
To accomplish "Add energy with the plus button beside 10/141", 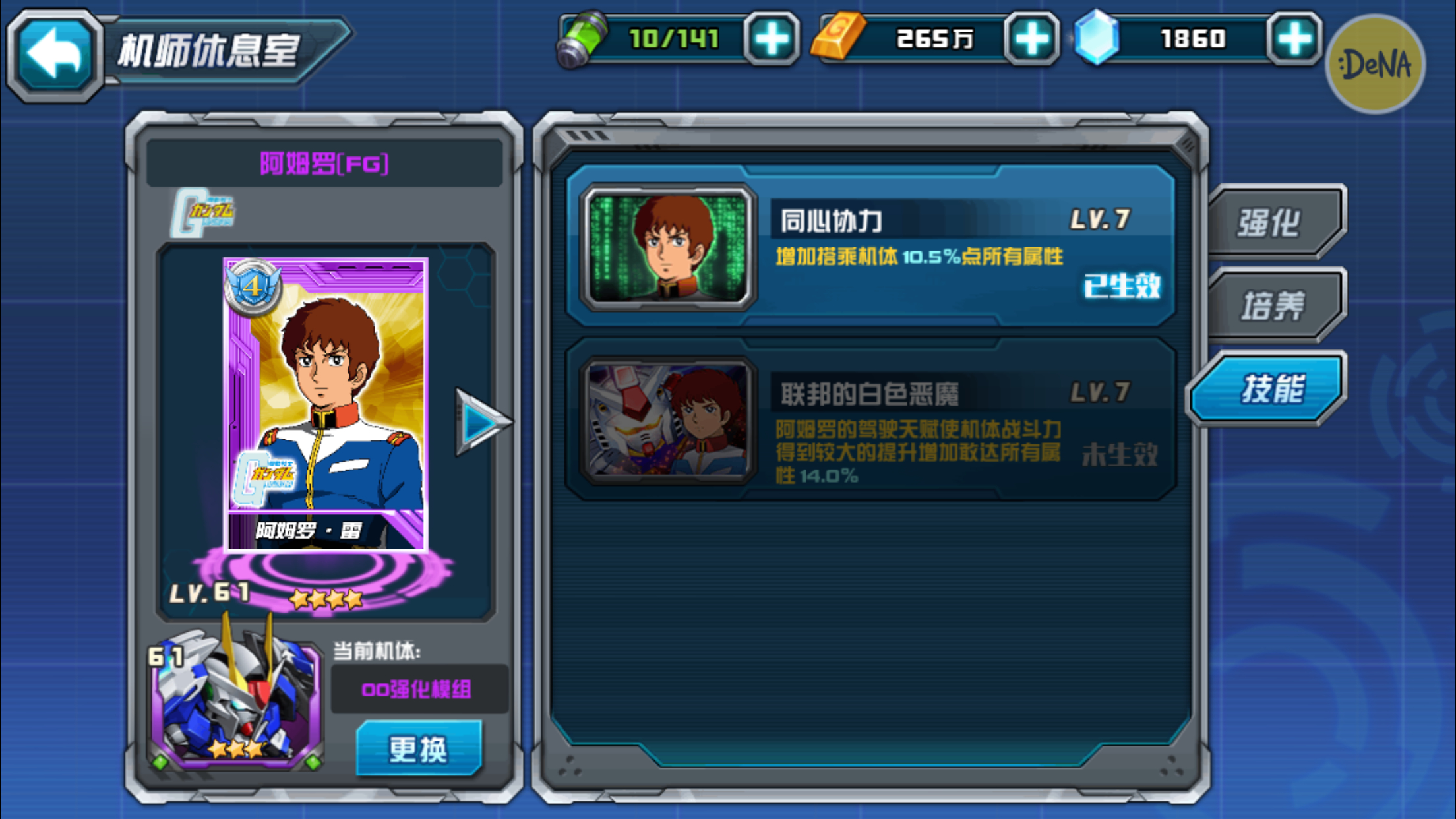I will click(772, 39).
